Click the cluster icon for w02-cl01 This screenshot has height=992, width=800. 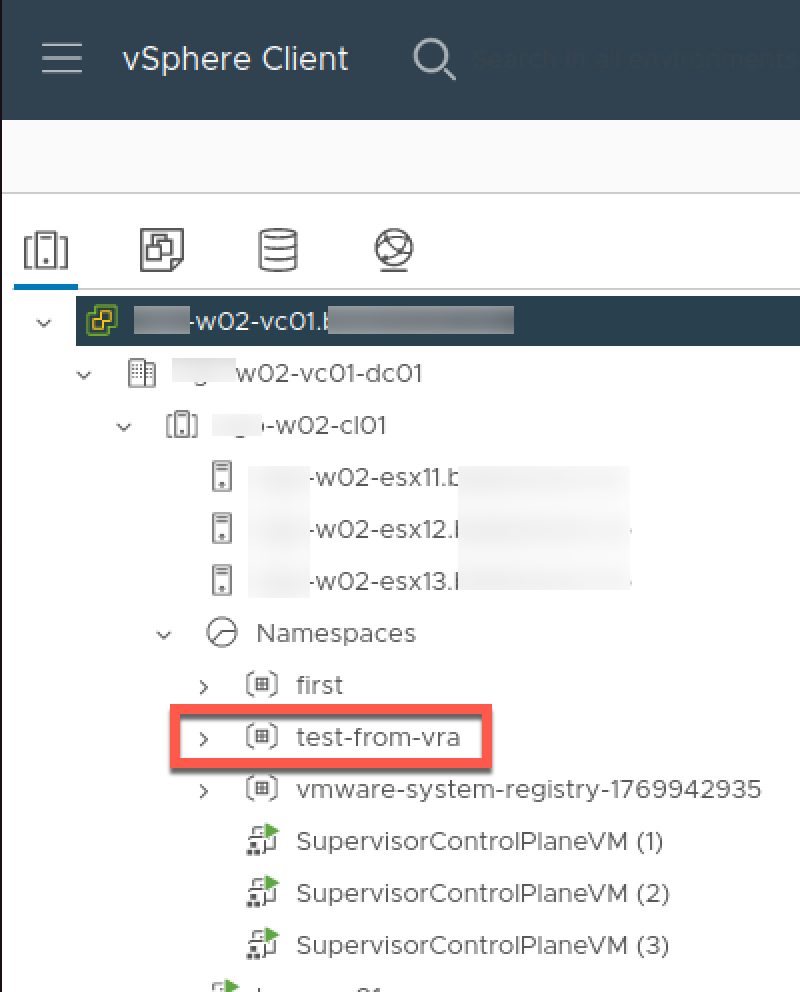[182, 425]
